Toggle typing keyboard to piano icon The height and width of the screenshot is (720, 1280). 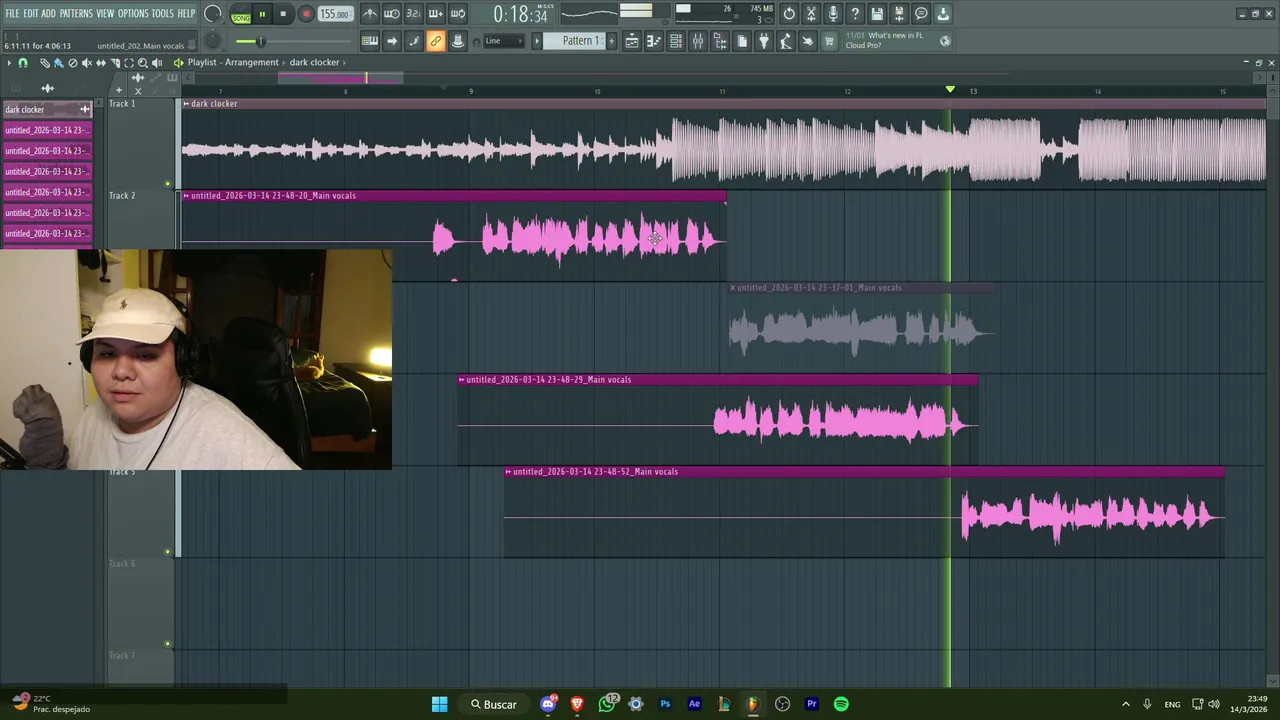coord(369,41)
